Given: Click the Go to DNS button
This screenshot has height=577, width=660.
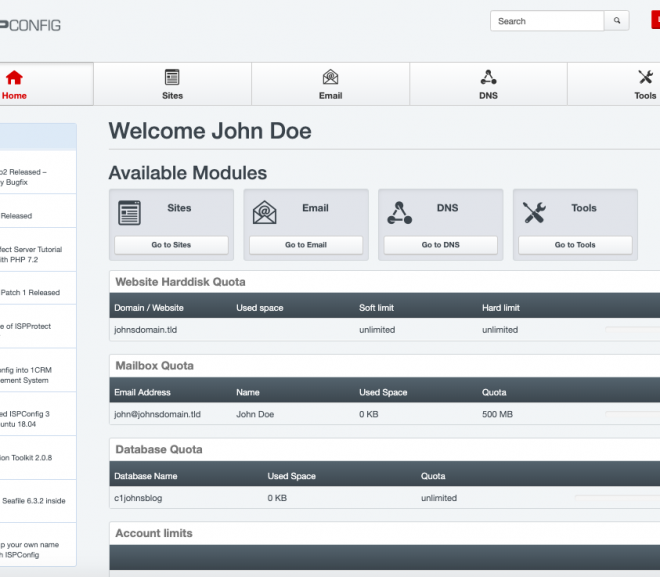Looking at the screenshot, I should [441, 245].
